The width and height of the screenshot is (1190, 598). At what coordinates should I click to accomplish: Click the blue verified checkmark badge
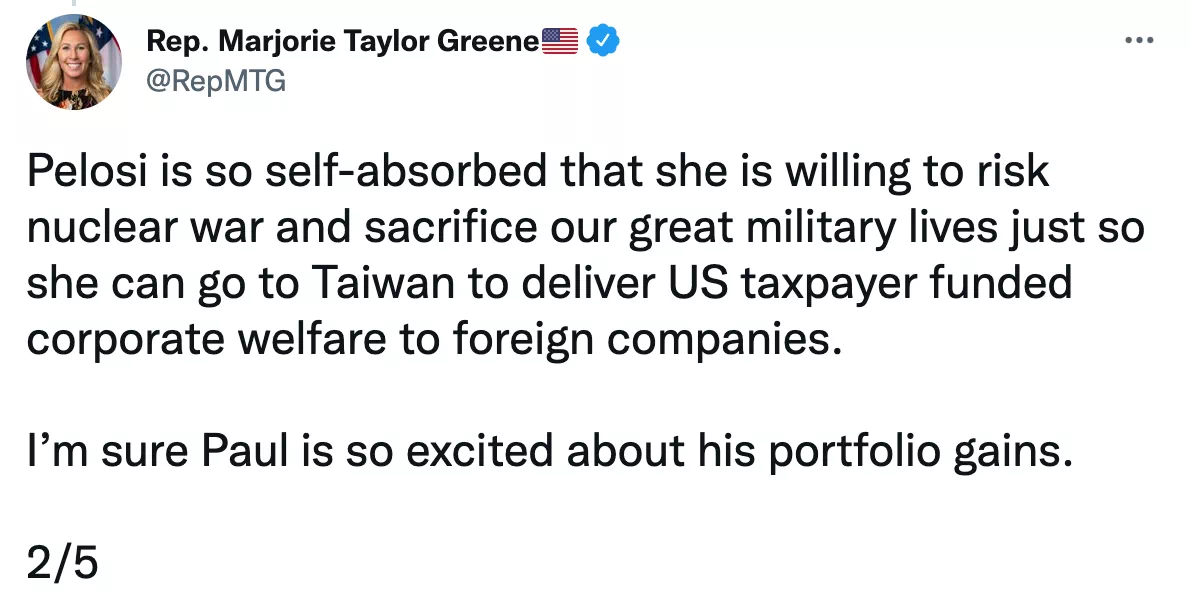(603, 40)
